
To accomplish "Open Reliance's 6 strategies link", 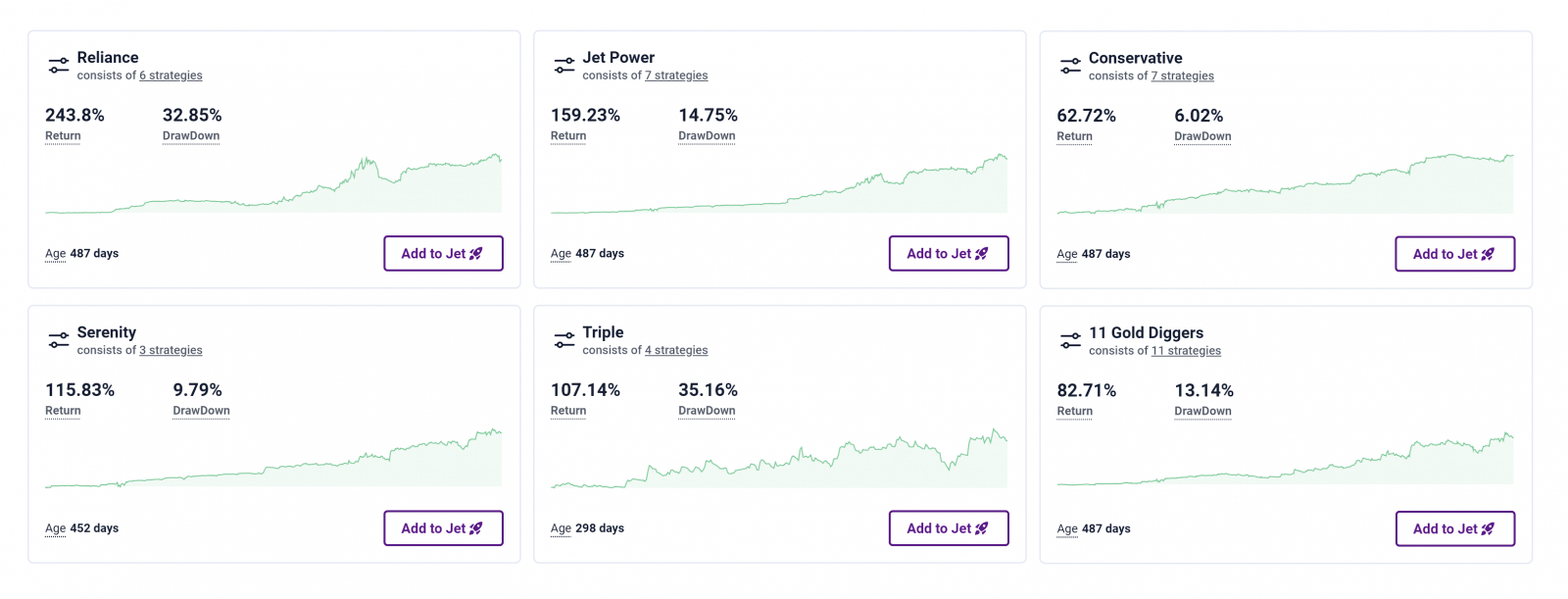I will point(171,75).
